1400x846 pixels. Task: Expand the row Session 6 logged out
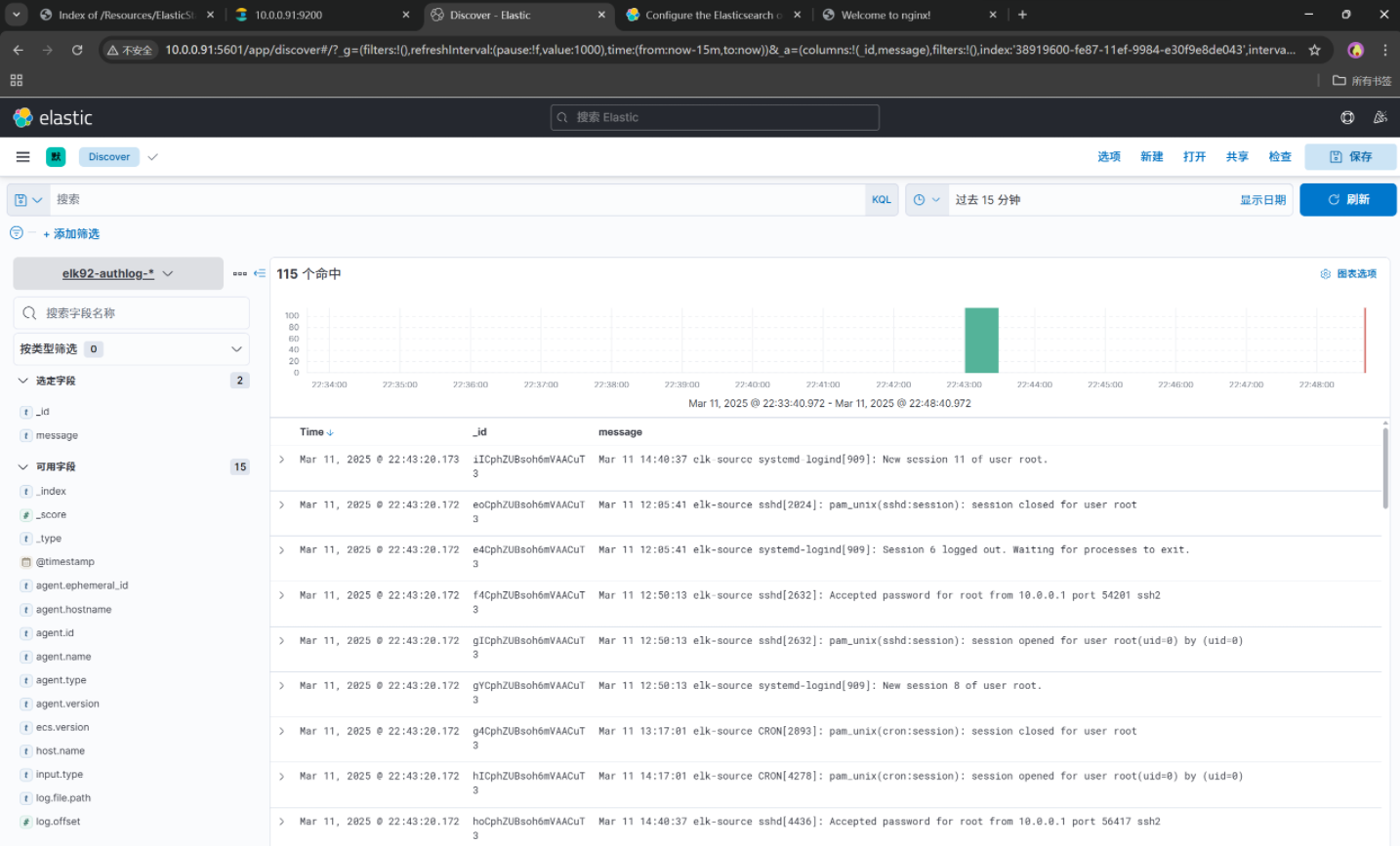[x=282, y=550]
